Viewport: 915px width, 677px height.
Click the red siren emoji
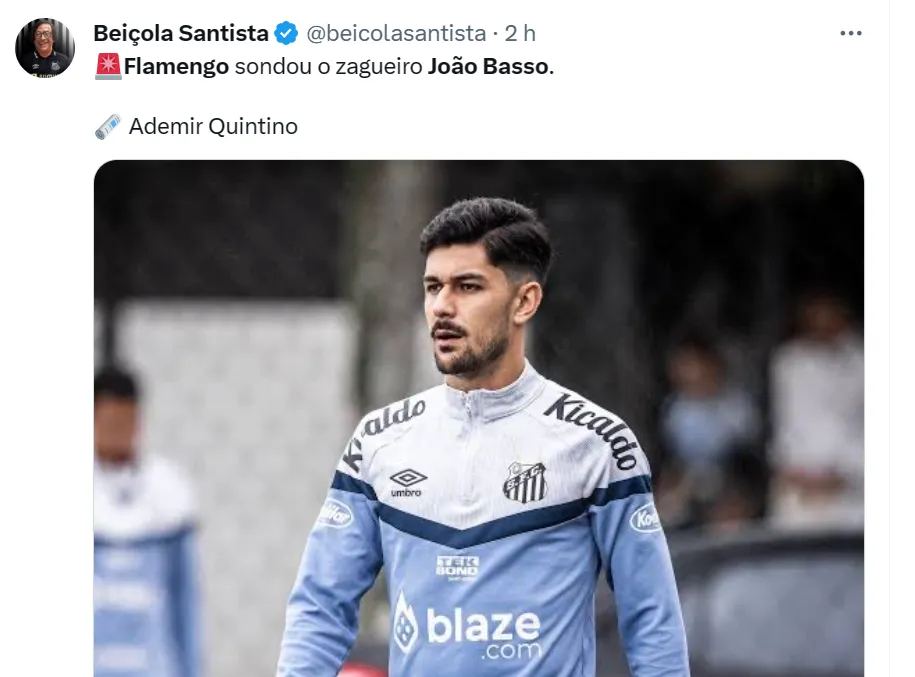pos(108,66)
